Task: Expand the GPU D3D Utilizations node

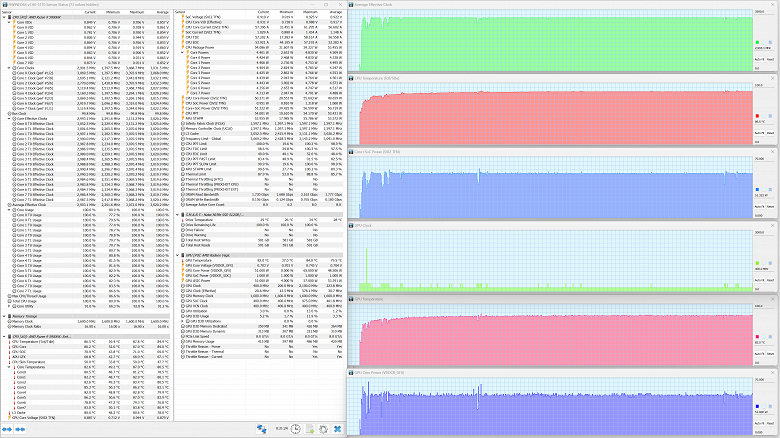Action: pyautogui.click(x=183, y=321)
